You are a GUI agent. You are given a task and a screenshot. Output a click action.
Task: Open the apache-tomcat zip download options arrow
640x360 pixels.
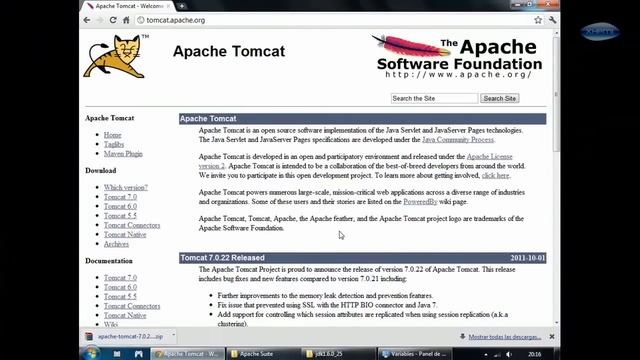point(173,336)
